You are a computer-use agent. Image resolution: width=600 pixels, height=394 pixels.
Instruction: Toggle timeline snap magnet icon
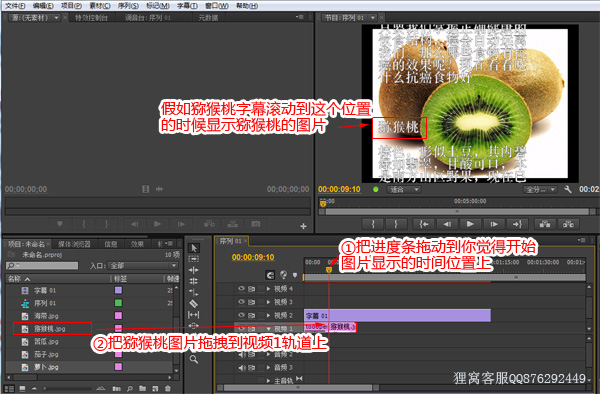270,275
